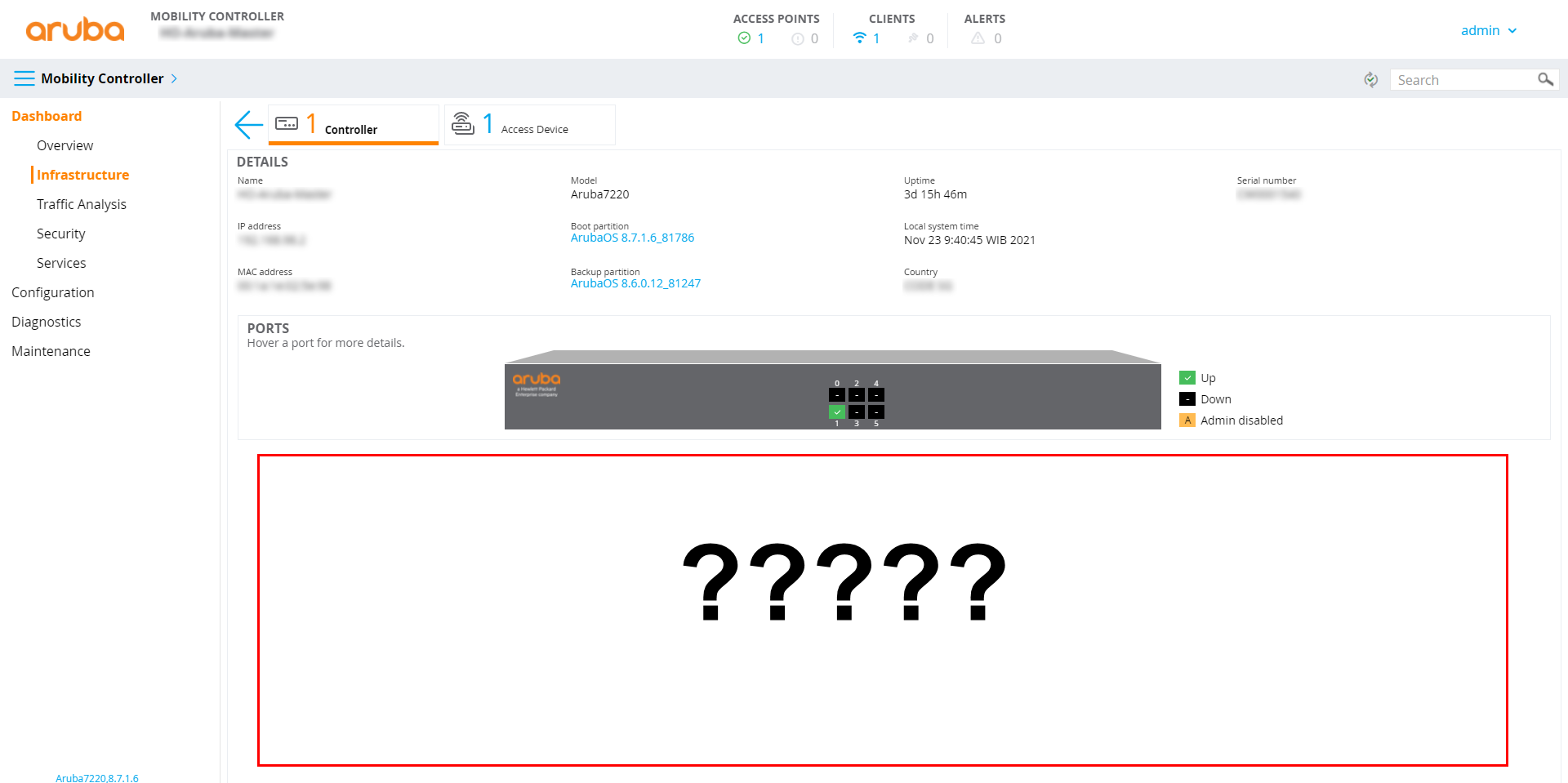The height and width of the screenshot is (783, 1568).
Task: Open the admin user dropdown
Action: (x=1488, y=30)
